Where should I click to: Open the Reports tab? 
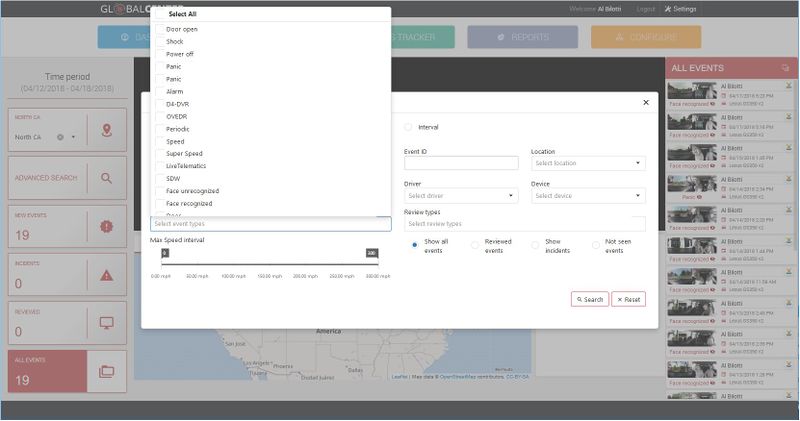point(521,37)
